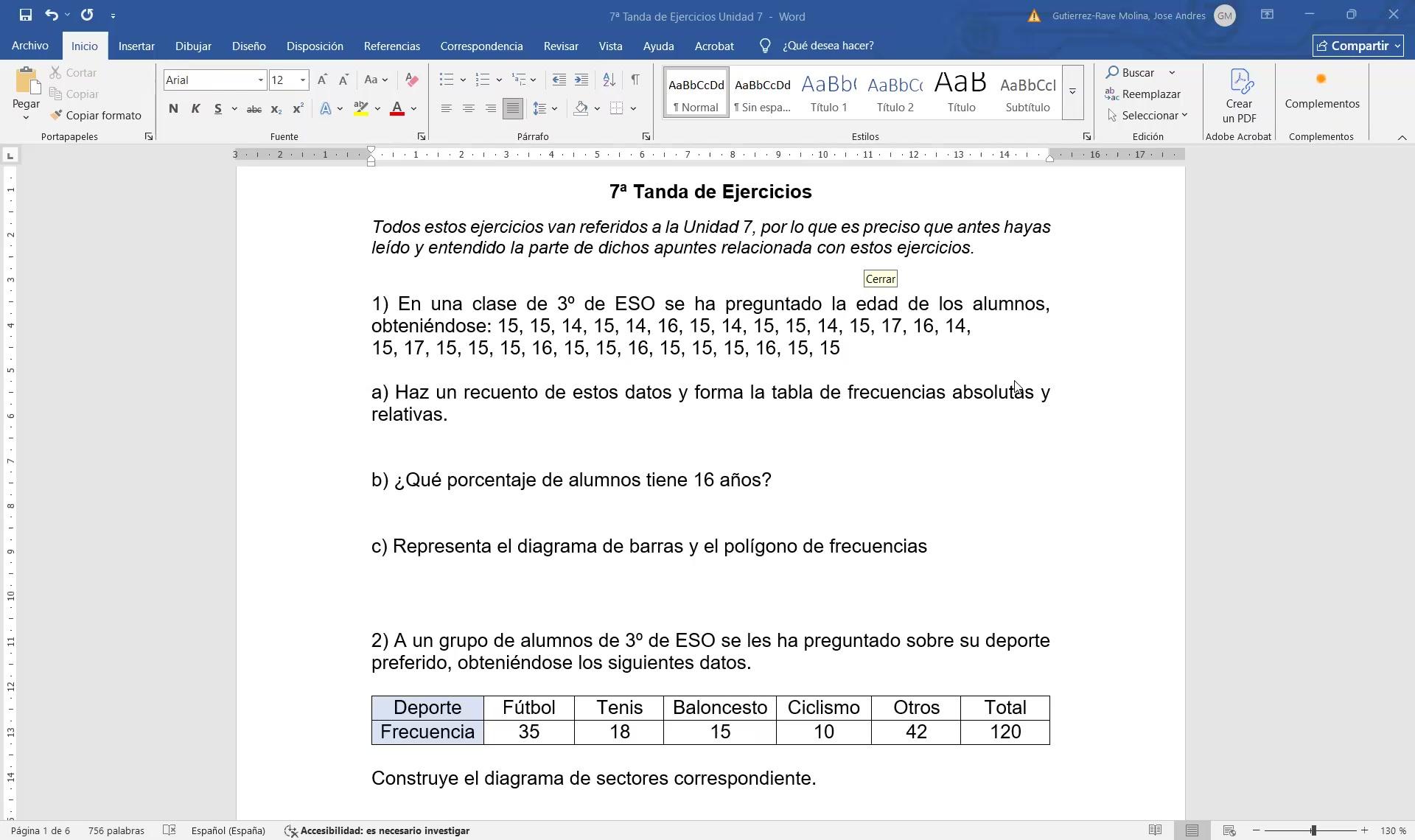Image resolution: width=1415 pixels, height=840 pixels.
Task: Switch to the Referencias tab
Action: click(x=391, y=46)
